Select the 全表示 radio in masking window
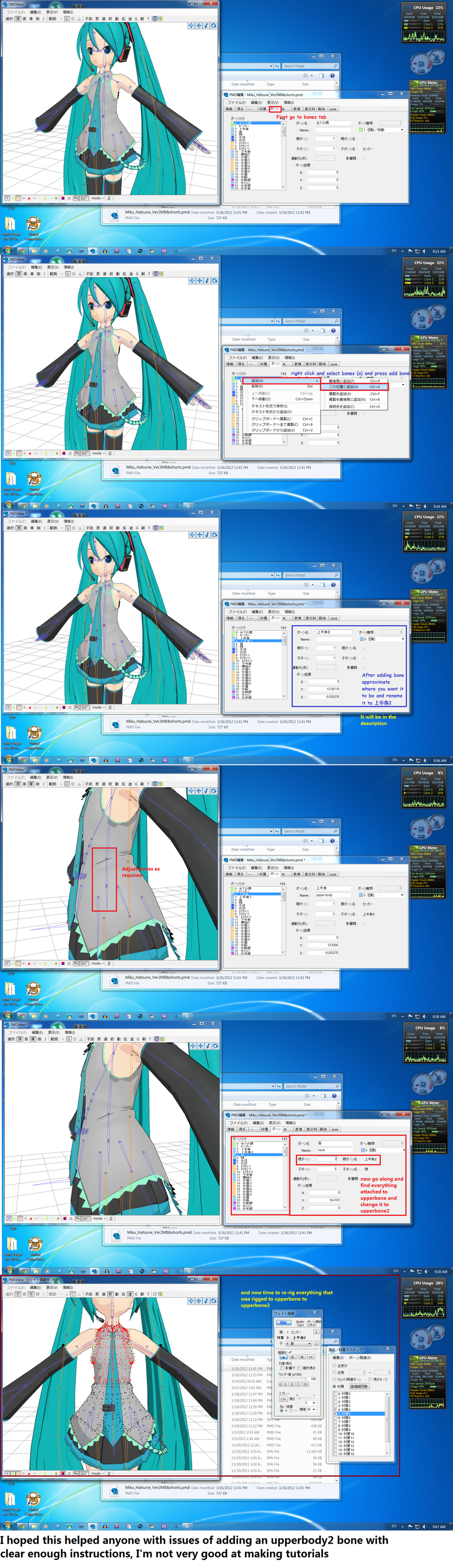This screenshot has height=1568, width=453. tap(334, 1366)
